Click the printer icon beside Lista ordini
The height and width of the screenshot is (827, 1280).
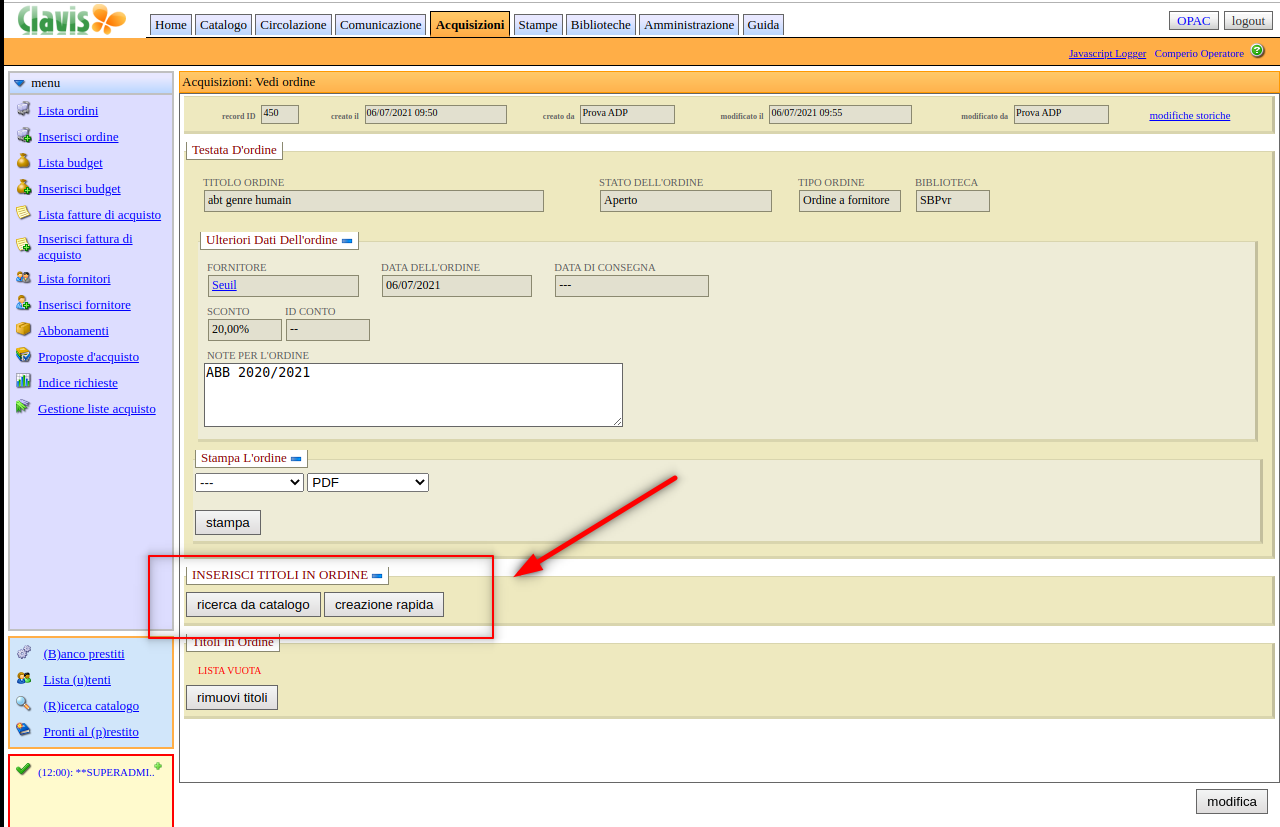[23, 110]
